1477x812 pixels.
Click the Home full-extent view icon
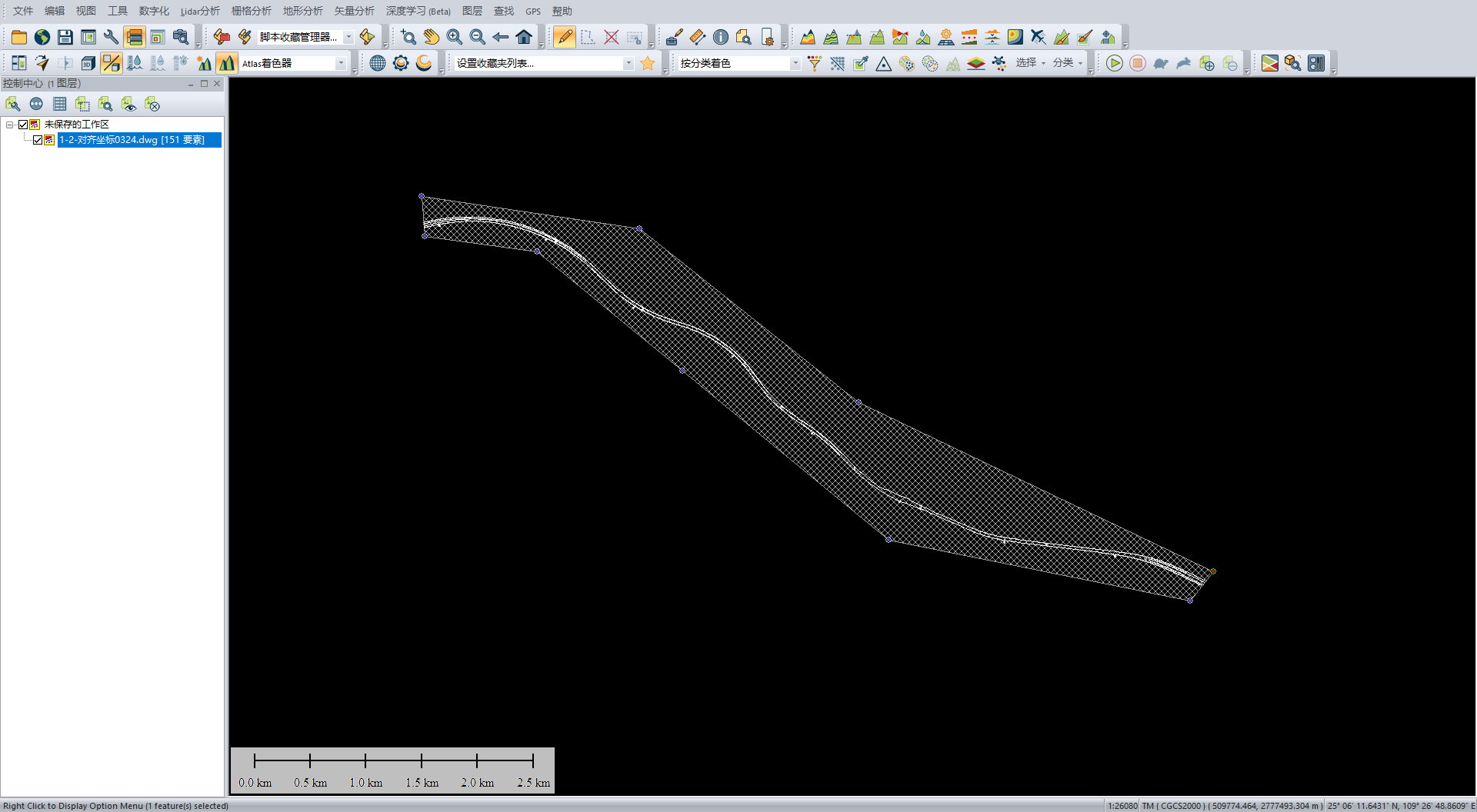(524, 37)
